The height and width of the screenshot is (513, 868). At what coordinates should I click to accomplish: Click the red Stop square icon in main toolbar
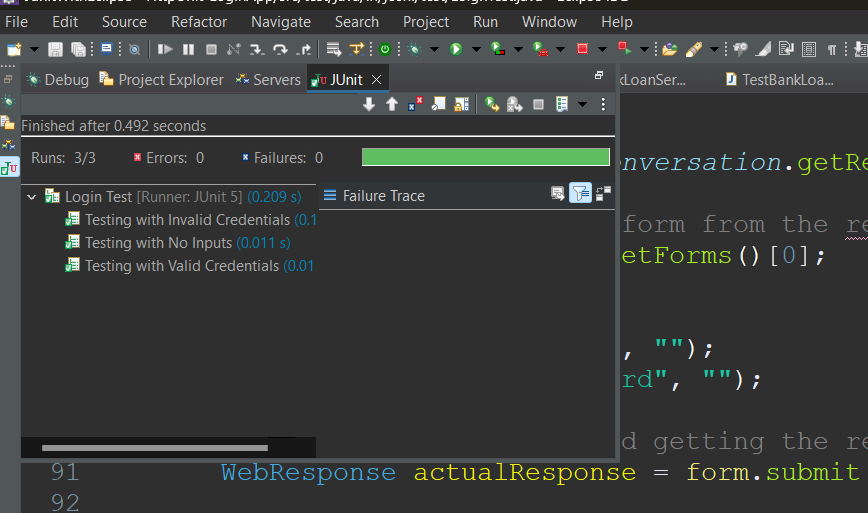click(x=582, y=49)
